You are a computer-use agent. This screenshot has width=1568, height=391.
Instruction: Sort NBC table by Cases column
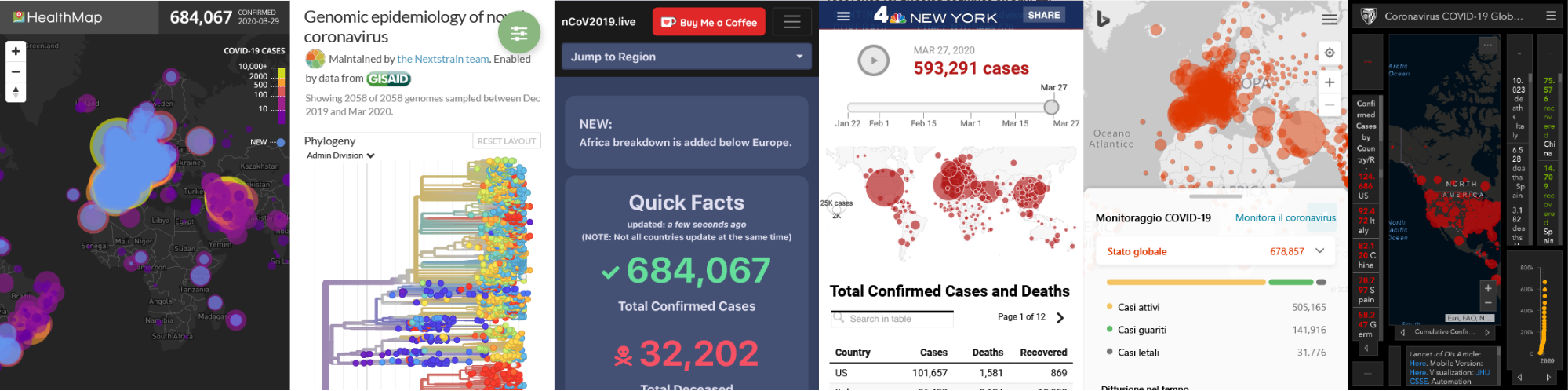[933, 353]
